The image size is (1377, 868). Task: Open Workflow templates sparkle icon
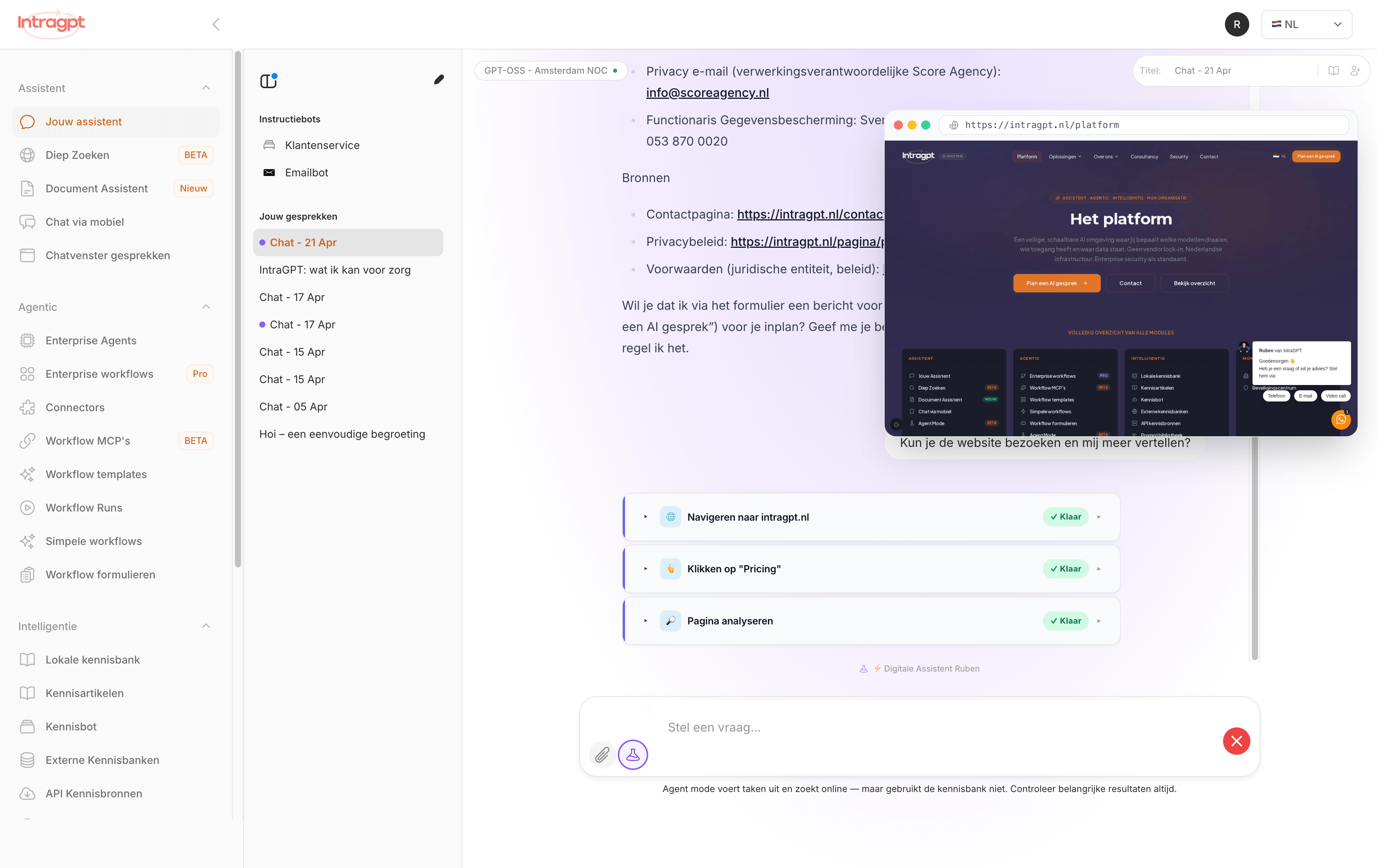click(x=27, y=475)
